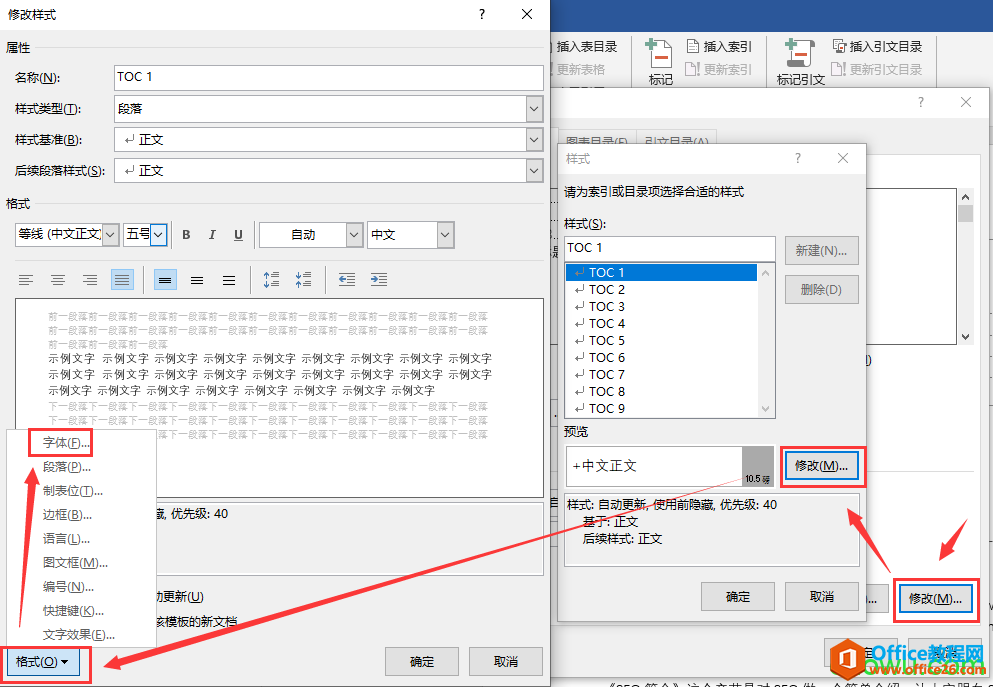The image size is (993, 687).
Task: Select double line spacing icon
Action: [229, 280]
